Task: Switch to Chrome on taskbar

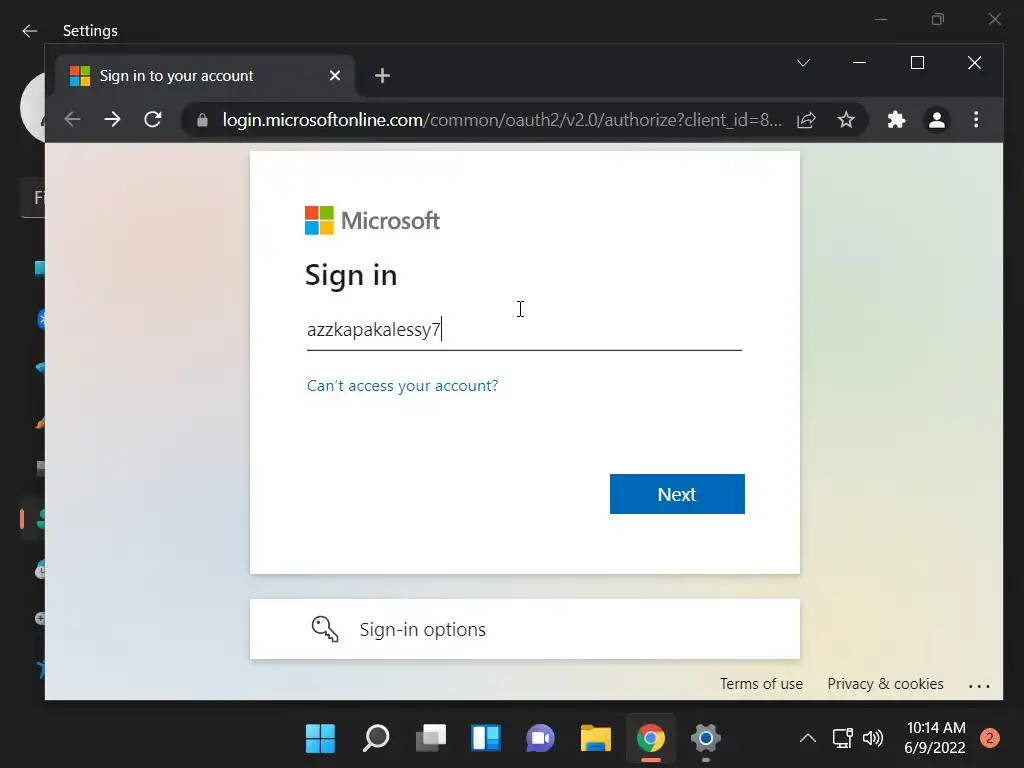Action: [650, 739]
